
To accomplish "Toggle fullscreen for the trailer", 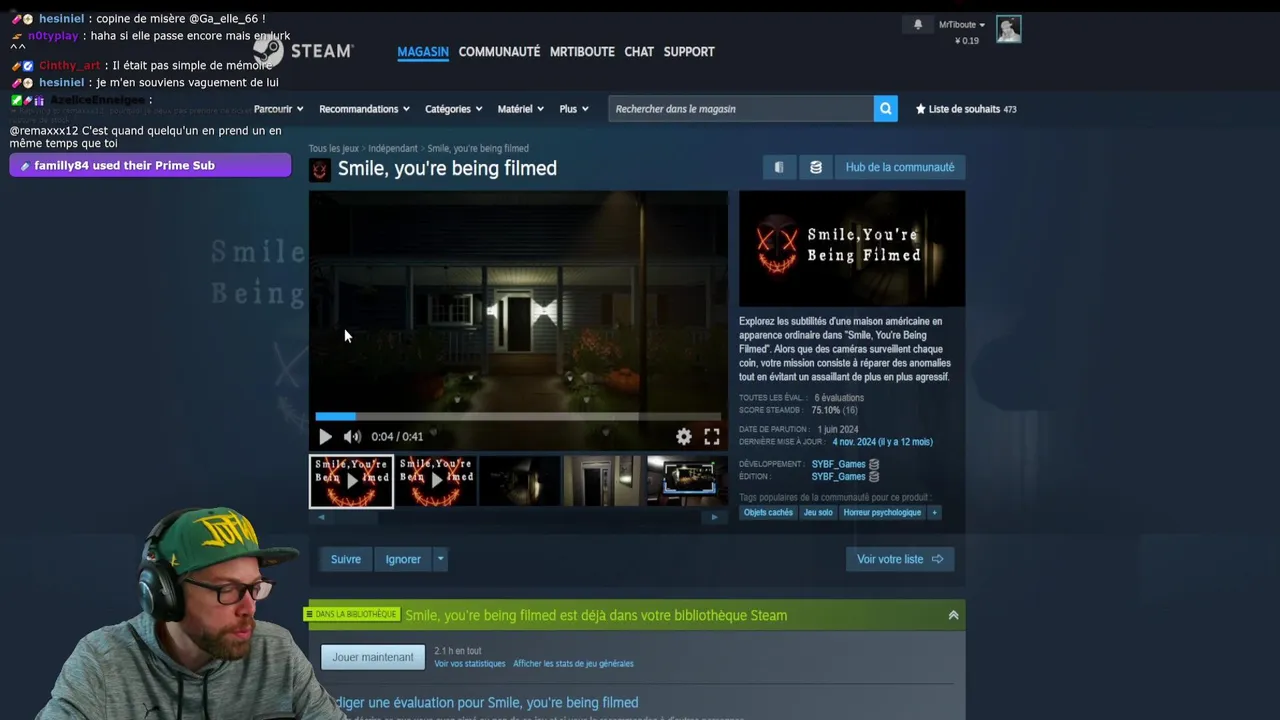I will pyautogui.click(x=712, y=436).
